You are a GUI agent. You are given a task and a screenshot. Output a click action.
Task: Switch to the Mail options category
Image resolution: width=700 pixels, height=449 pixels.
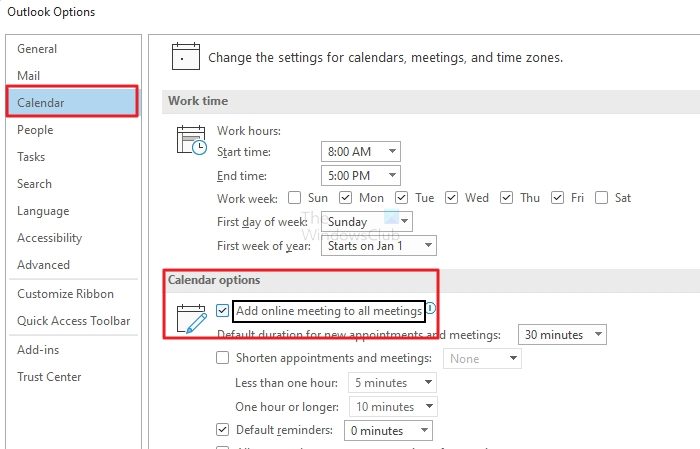point(29,76)
